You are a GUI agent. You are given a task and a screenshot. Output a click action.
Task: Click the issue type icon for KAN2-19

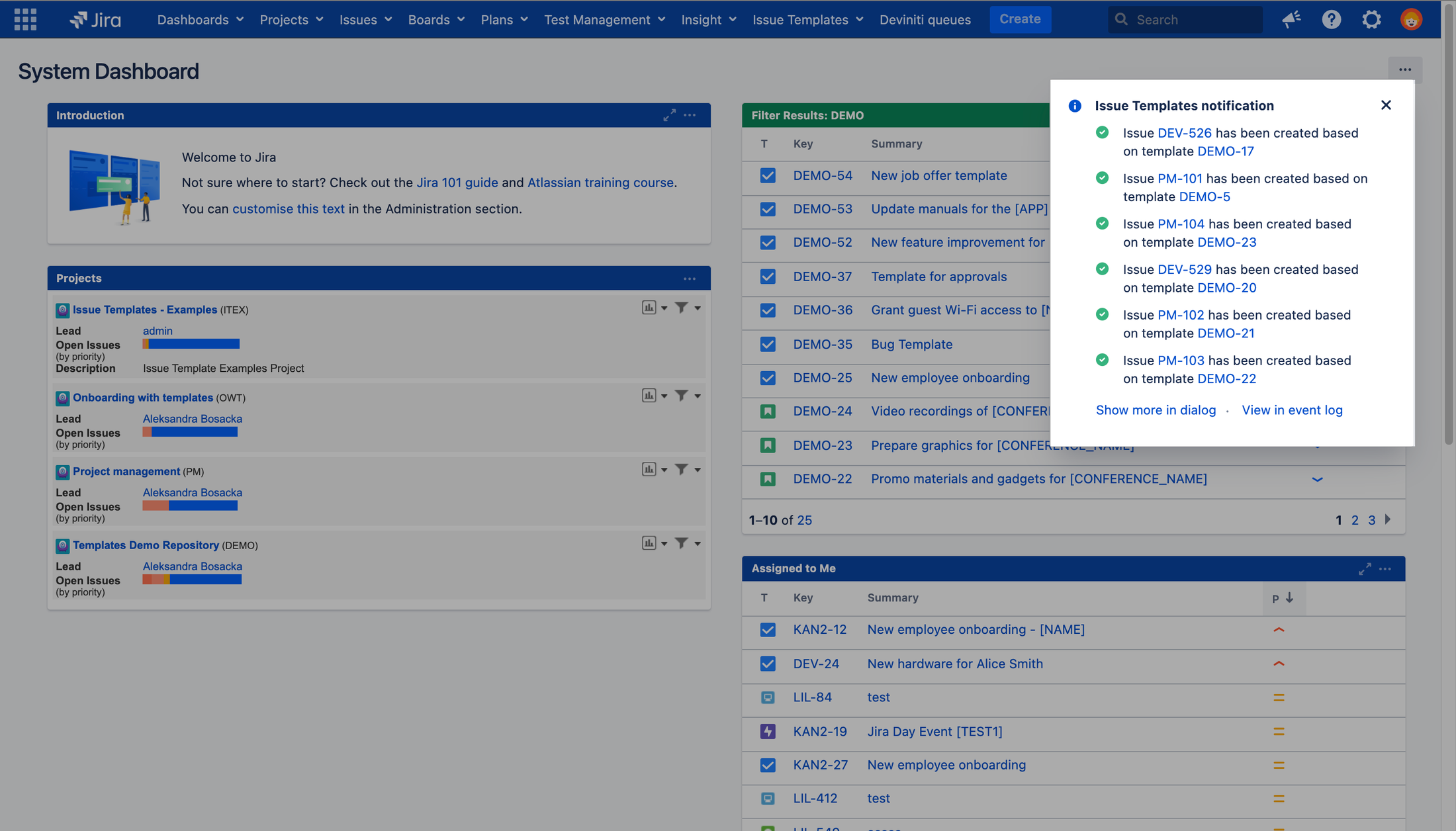[768, 731]
